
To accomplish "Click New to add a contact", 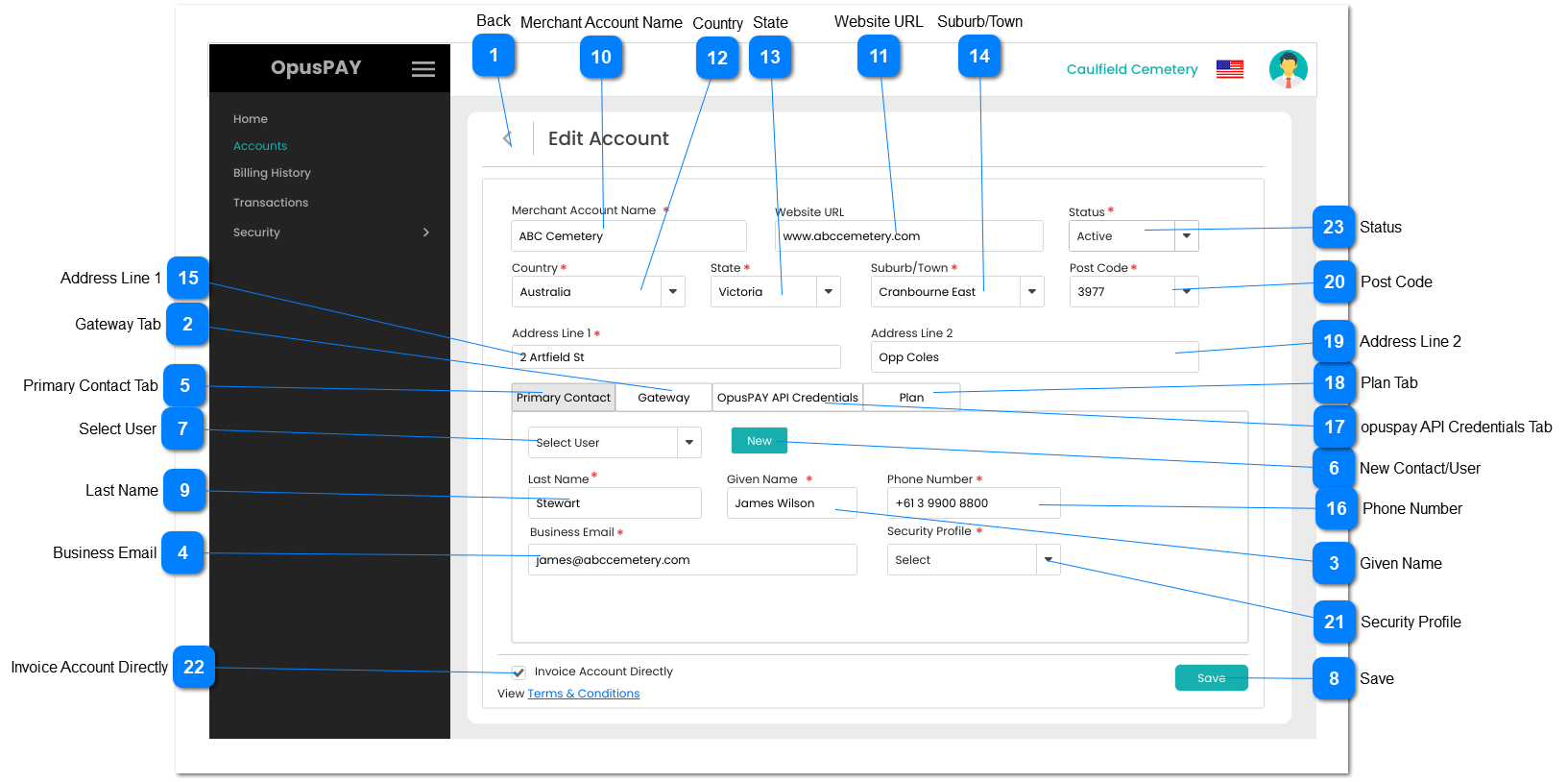I will tap(759, 441).
